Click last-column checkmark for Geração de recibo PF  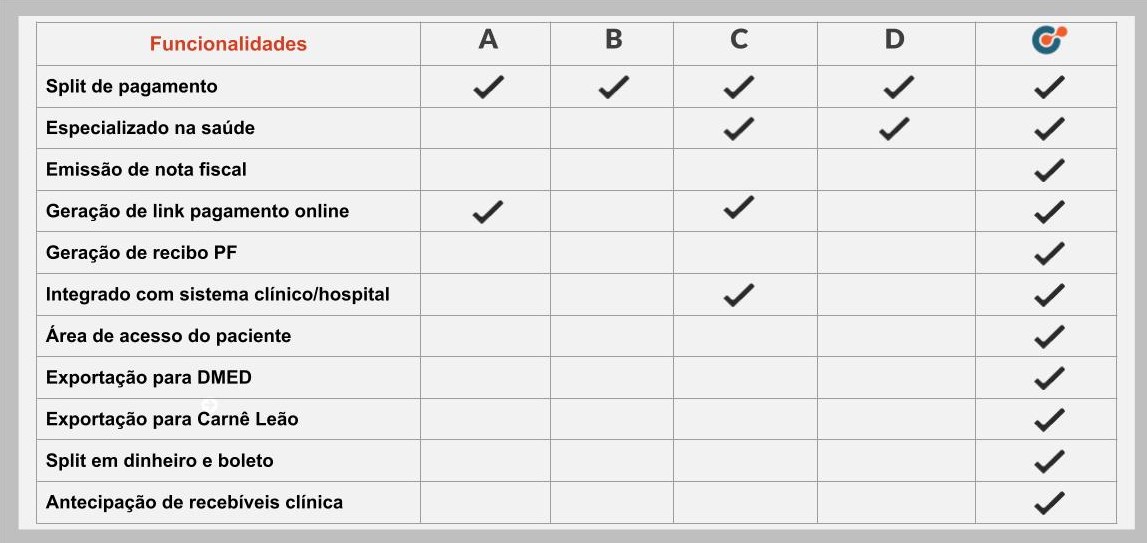coord(1049,253)
